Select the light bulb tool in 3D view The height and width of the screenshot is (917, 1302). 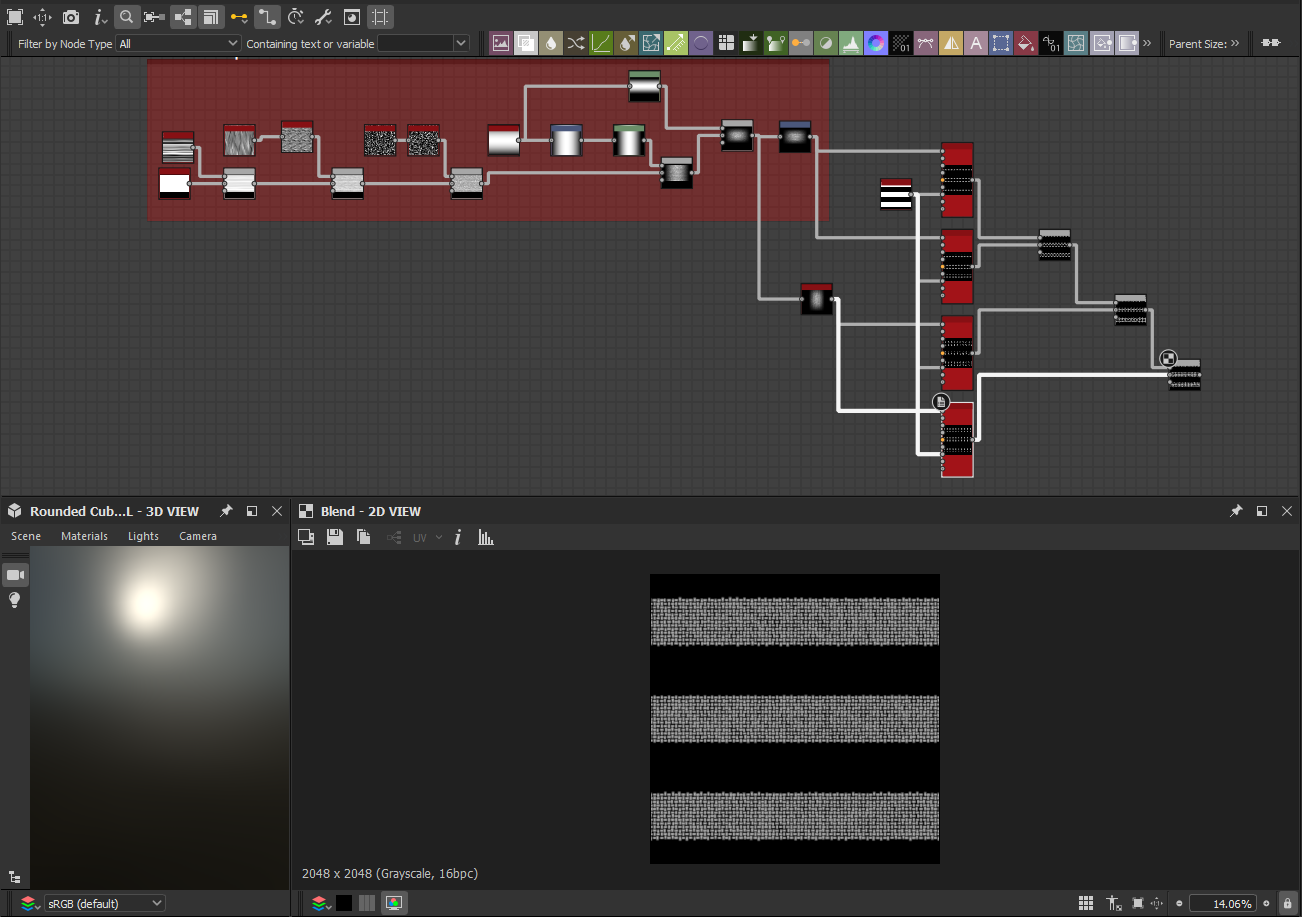coord(15,600)
